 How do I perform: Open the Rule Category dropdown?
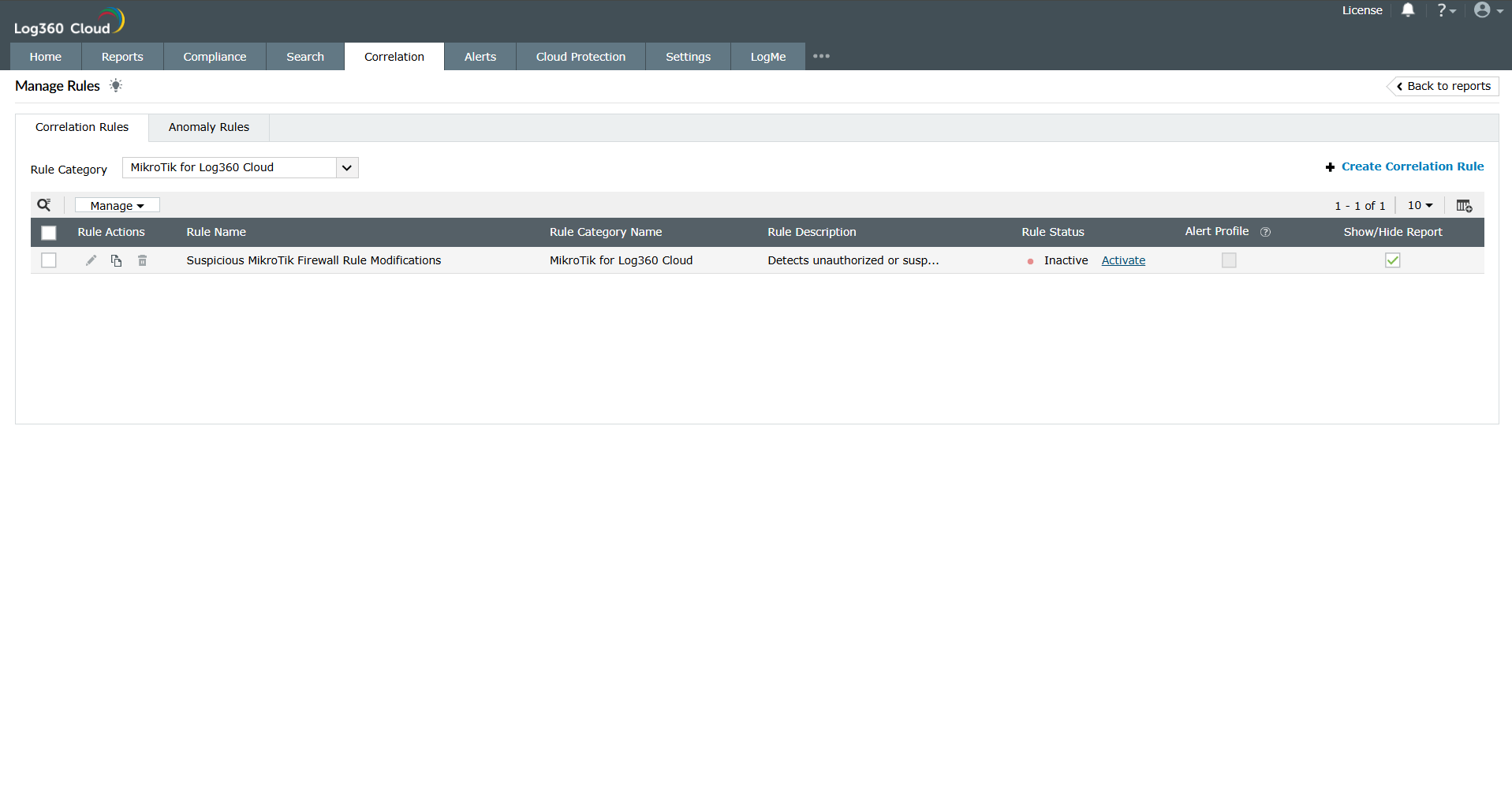click(241, 167)
